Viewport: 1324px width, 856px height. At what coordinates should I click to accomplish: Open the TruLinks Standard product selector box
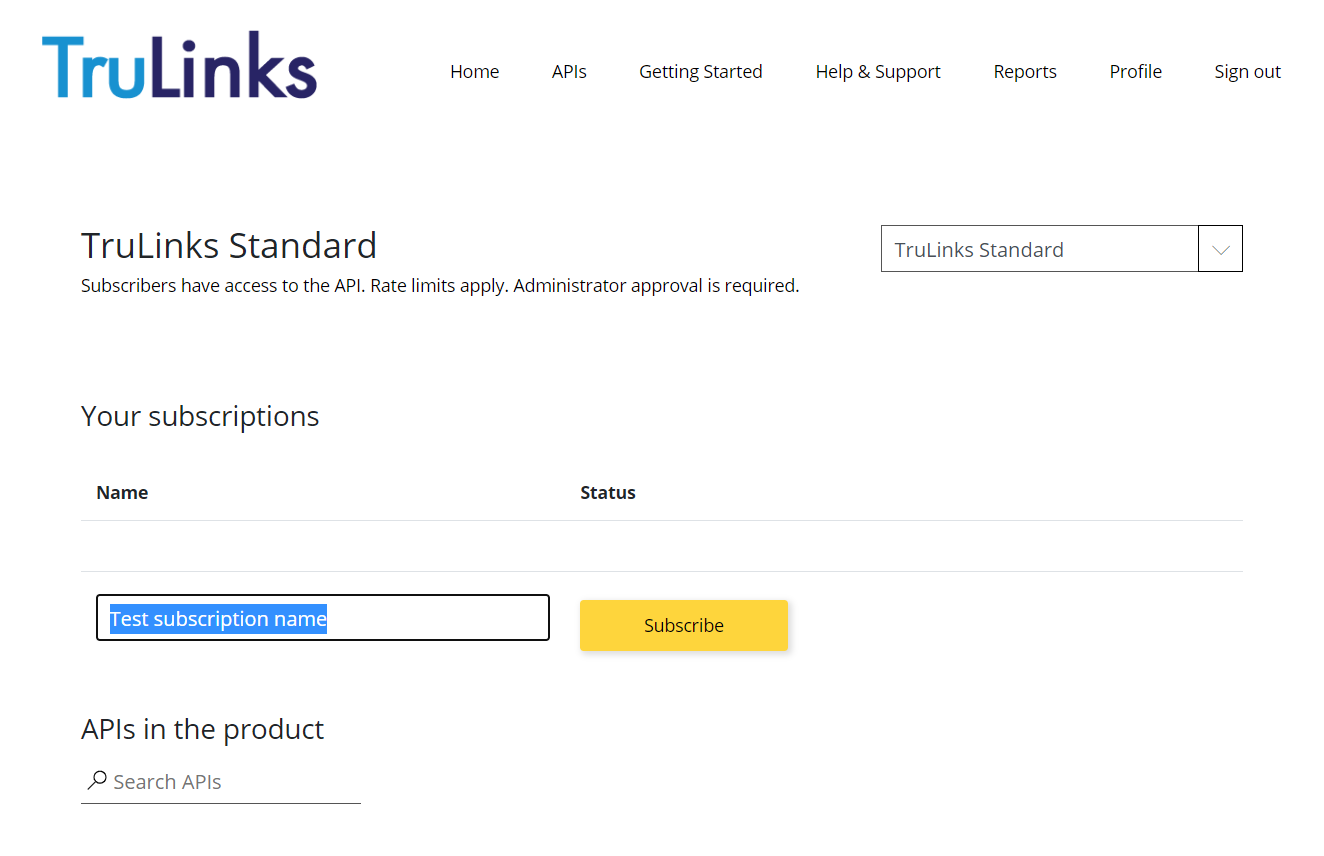click(1039, 249)
